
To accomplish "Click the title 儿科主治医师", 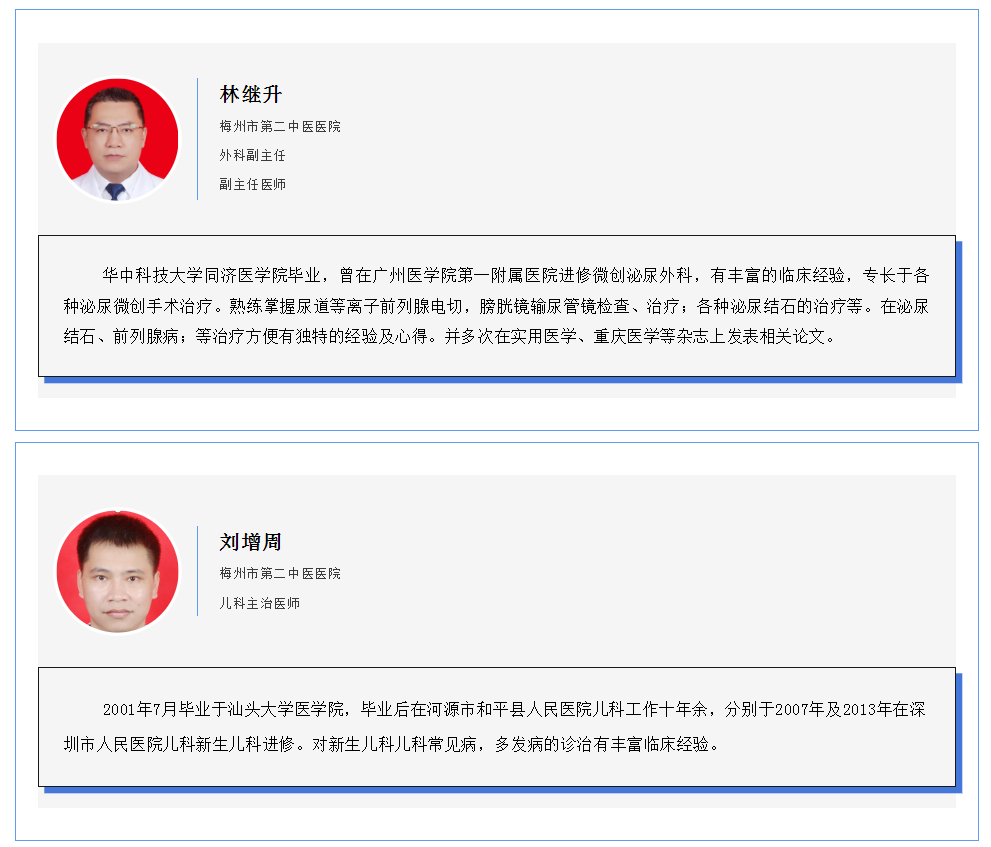I will (259, 604).
